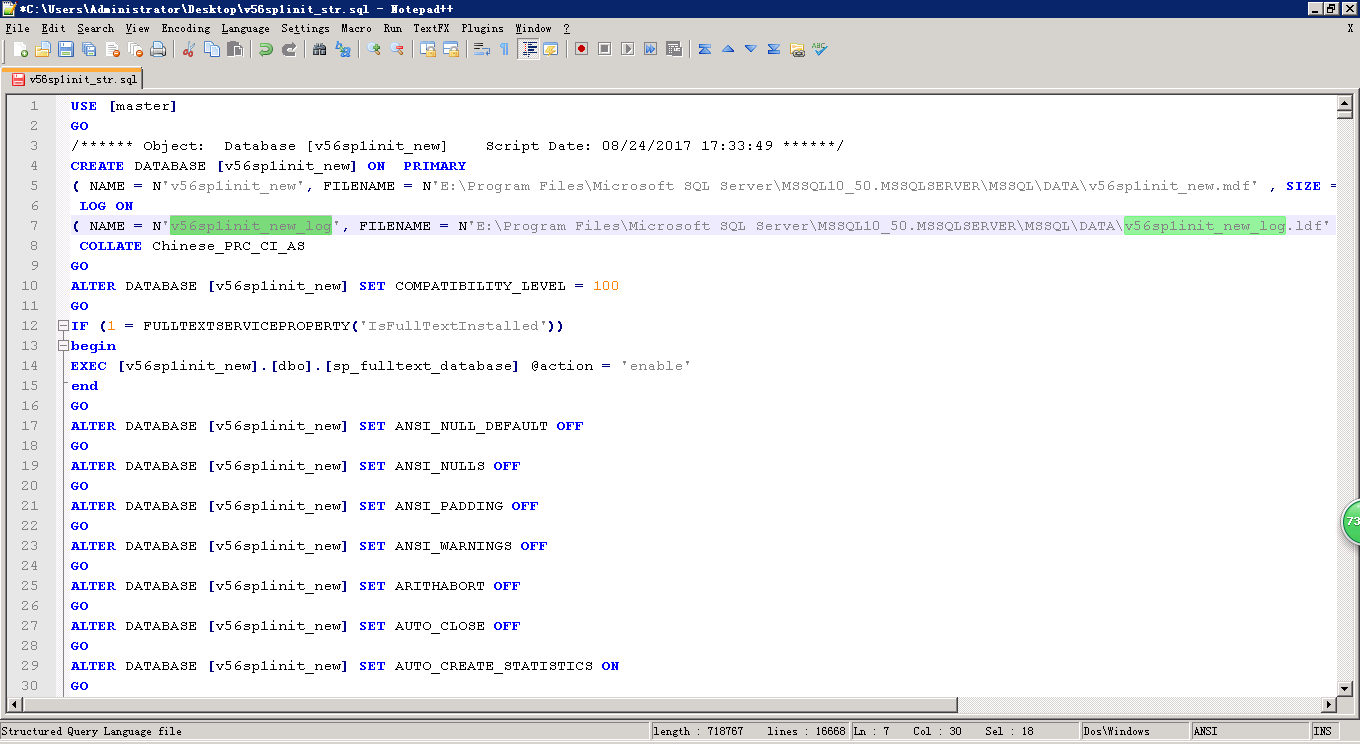Click the Save file toolbar icon
1360x744 pixels.
(x=66, y=49)
